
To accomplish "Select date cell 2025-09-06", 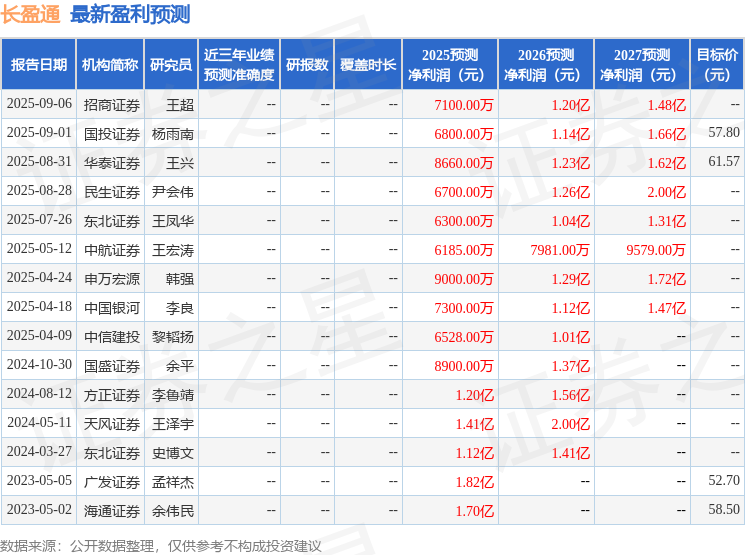I will pyautogui.click(x=39, y=104).
